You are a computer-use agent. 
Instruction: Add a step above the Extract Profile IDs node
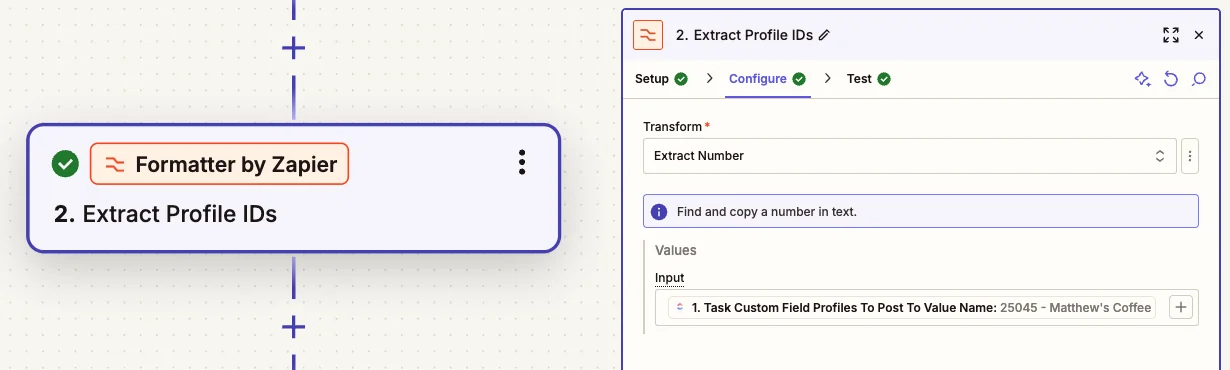[x=293, y=47]
